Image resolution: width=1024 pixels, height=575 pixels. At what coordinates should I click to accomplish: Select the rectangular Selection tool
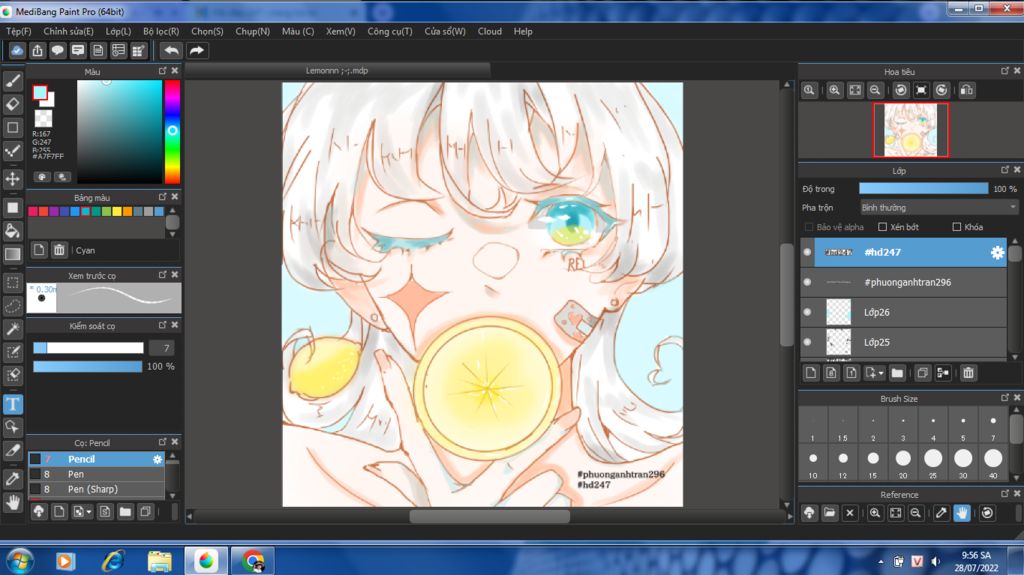coord(12,282)
